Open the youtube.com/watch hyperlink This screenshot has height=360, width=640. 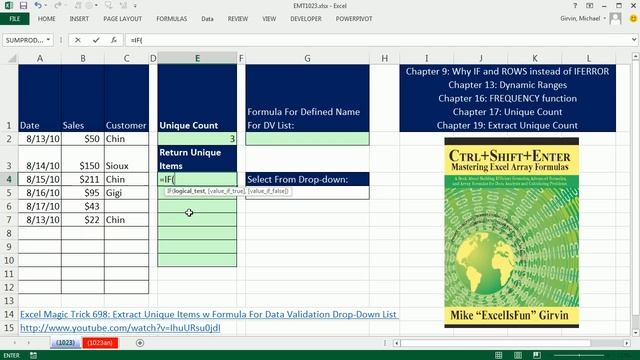120,328
